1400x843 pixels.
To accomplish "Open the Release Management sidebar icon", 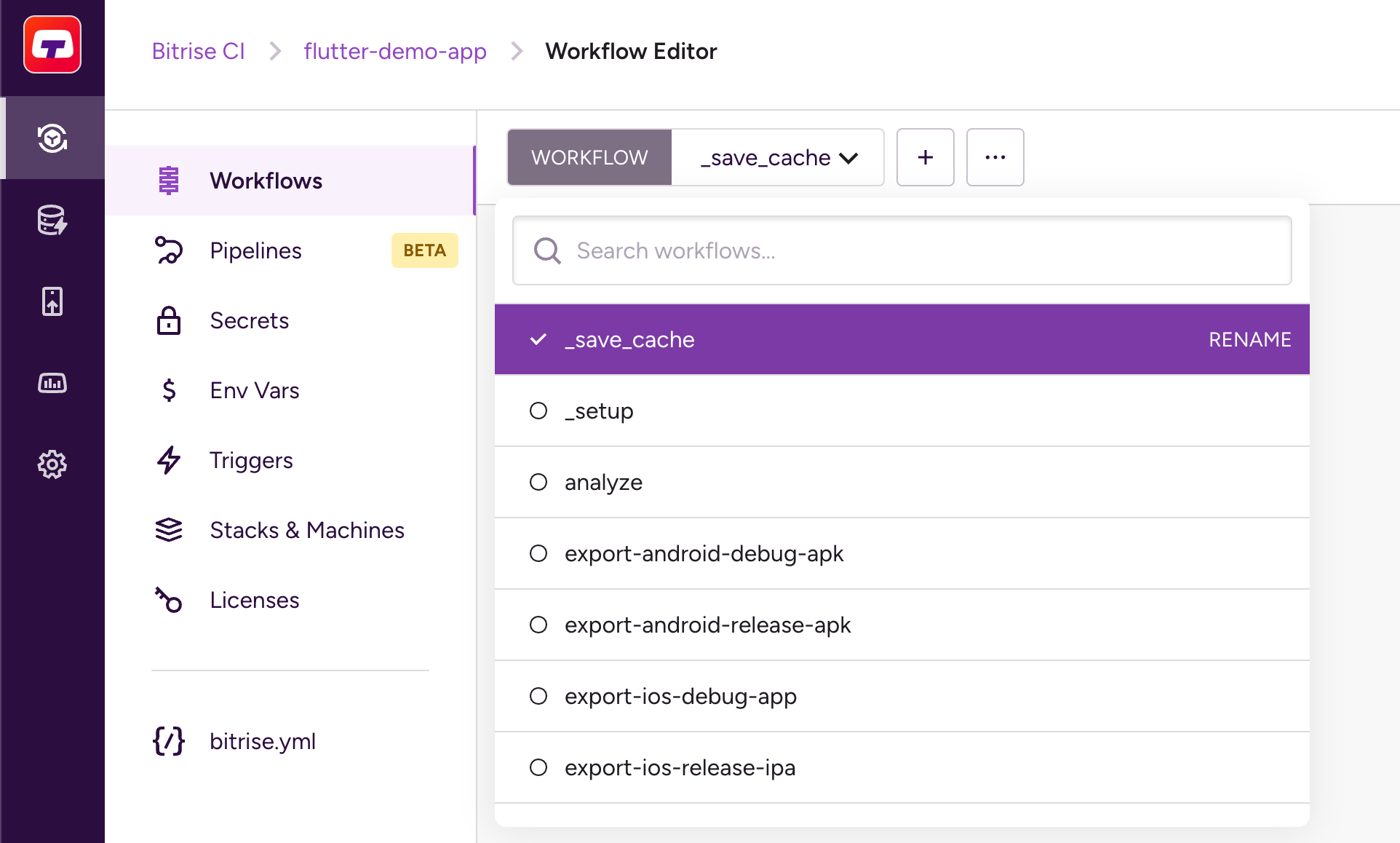I will 52,301.
